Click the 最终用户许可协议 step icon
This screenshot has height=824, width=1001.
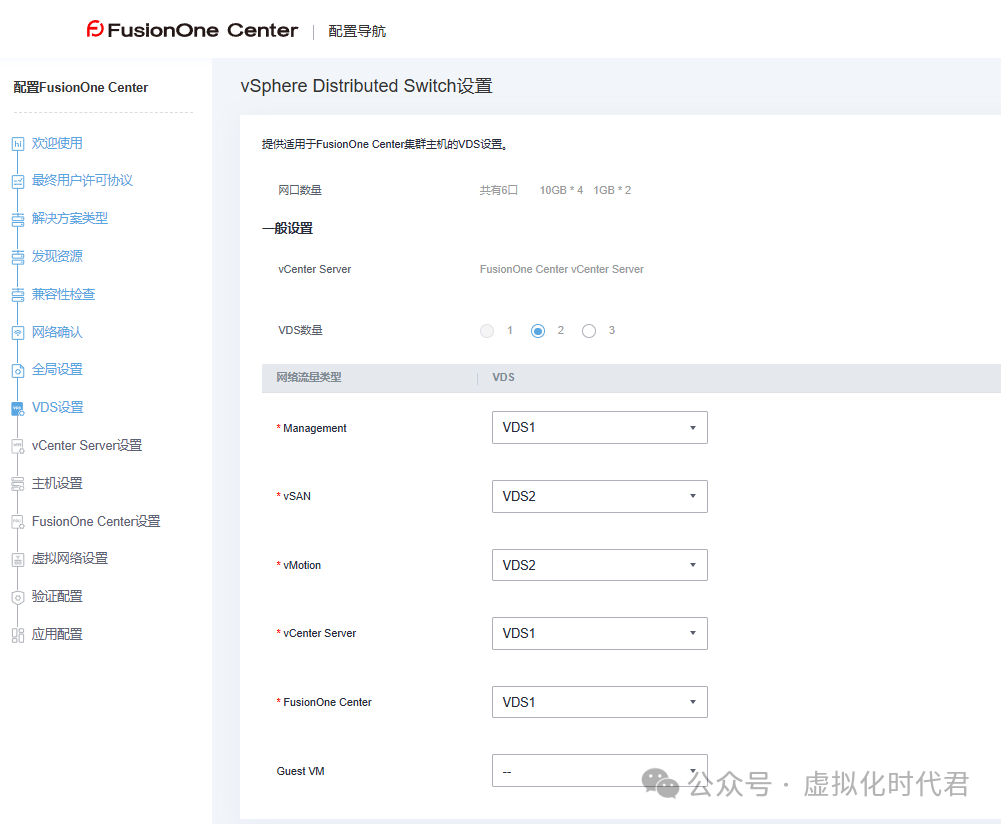[18, 182]
